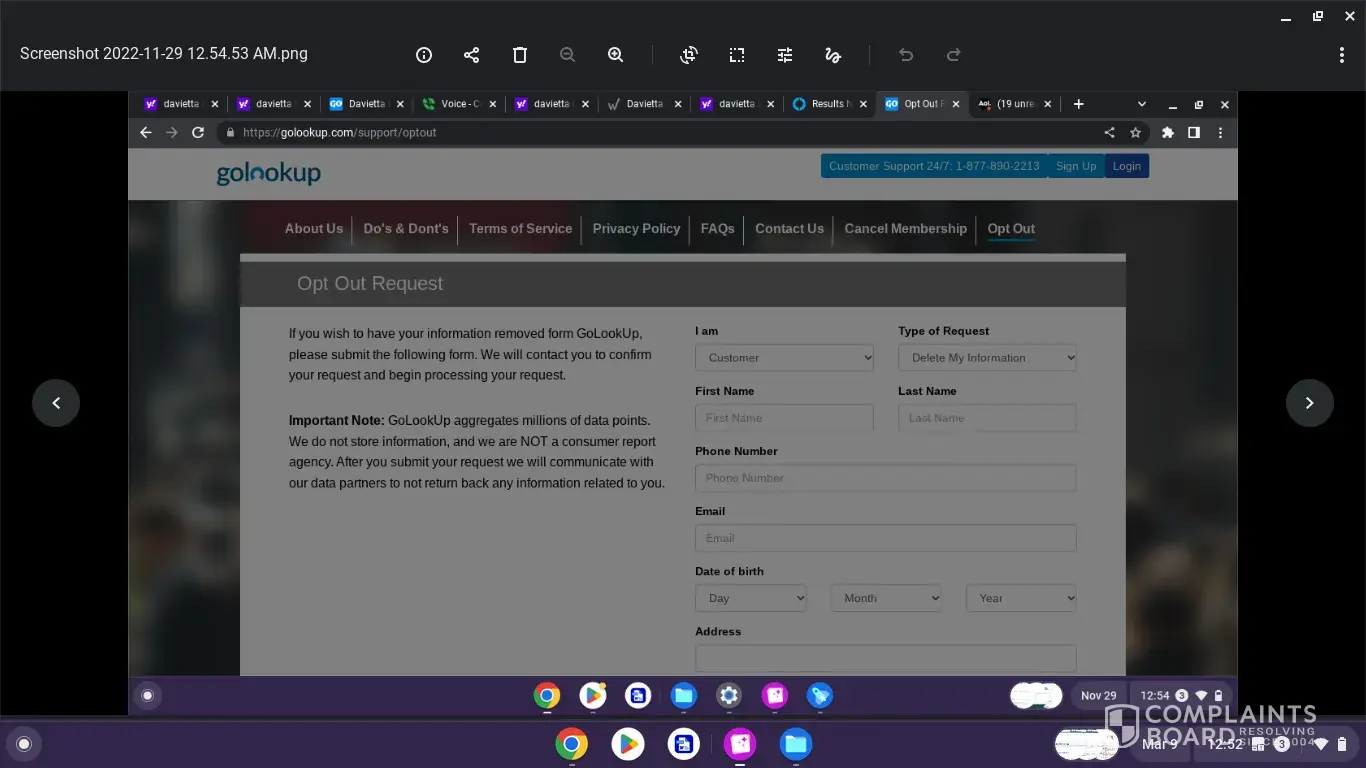Open the Month date of birth dropdown
Image resolution: width=1366 pixels, height=768 pixels.
coord(886,598)
